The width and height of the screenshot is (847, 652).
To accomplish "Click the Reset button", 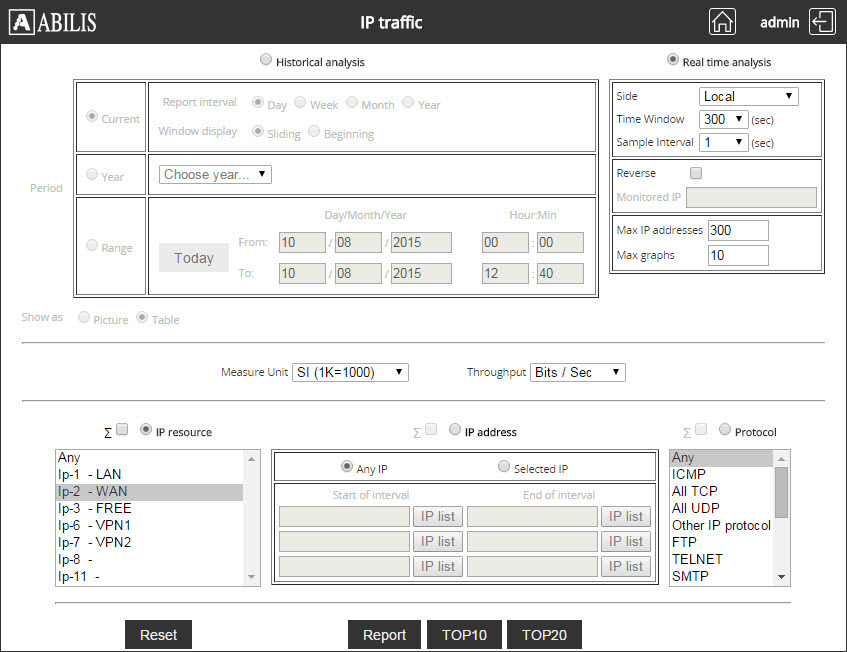I will 158,634.
